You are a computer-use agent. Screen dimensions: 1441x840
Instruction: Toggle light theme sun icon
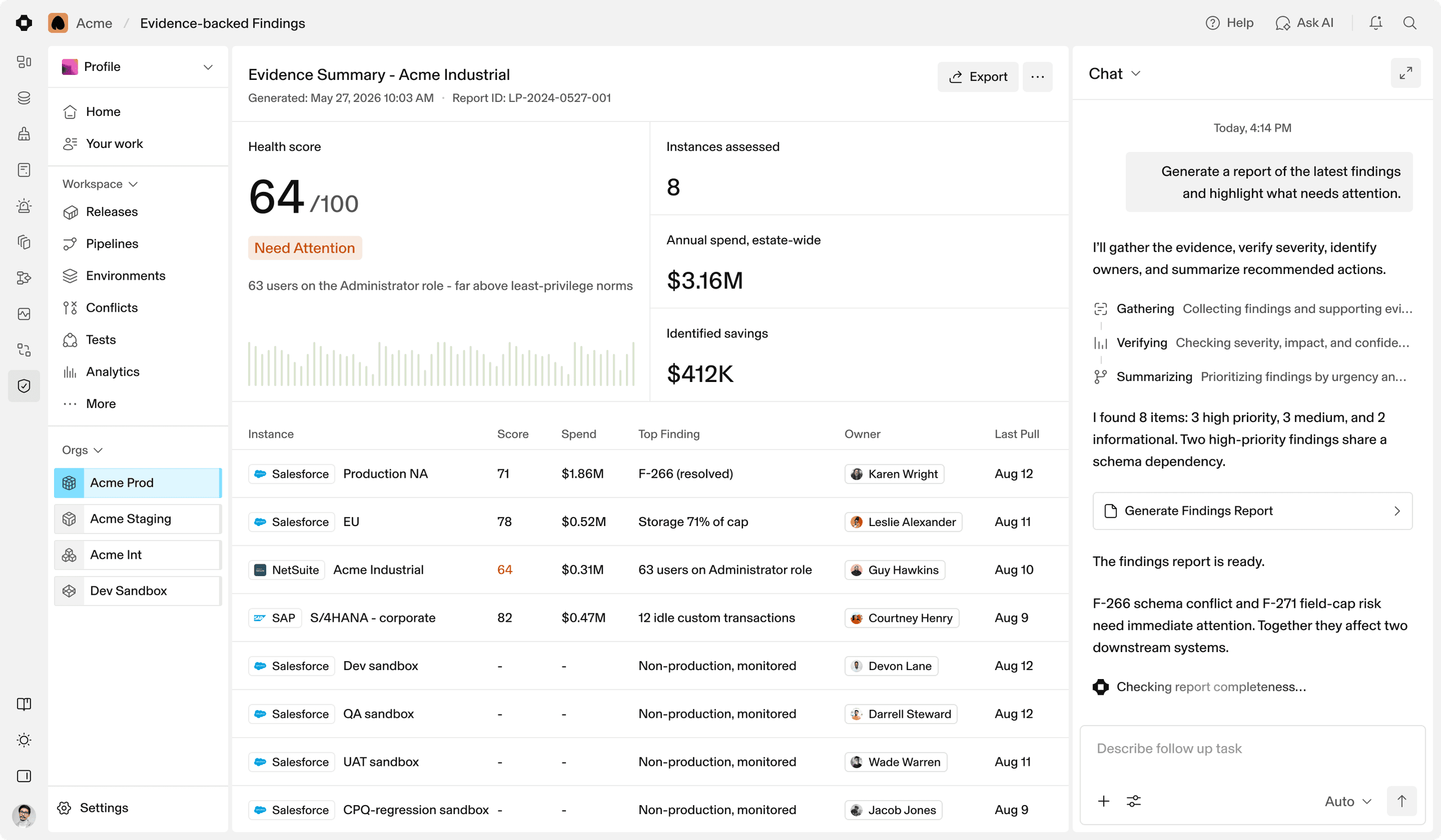point(24,740)
